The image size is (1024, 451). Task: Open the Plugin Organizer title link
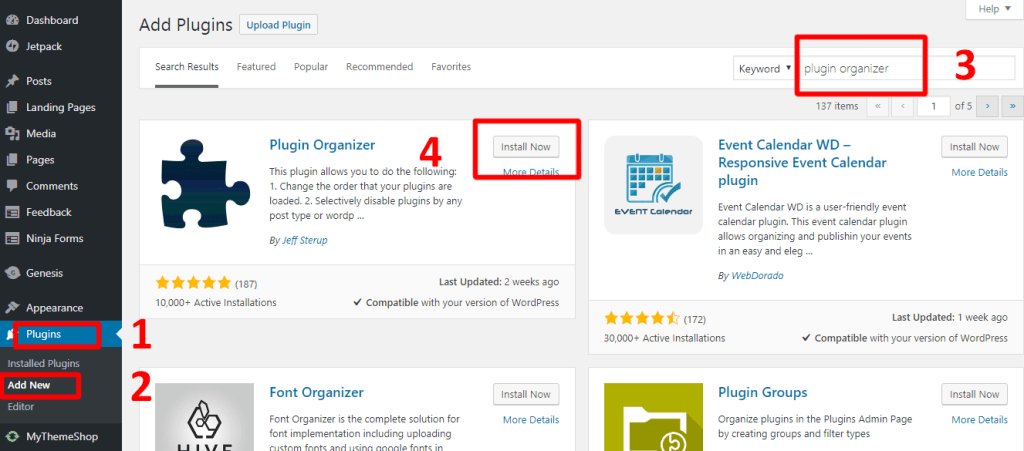(x=323, y=144)
